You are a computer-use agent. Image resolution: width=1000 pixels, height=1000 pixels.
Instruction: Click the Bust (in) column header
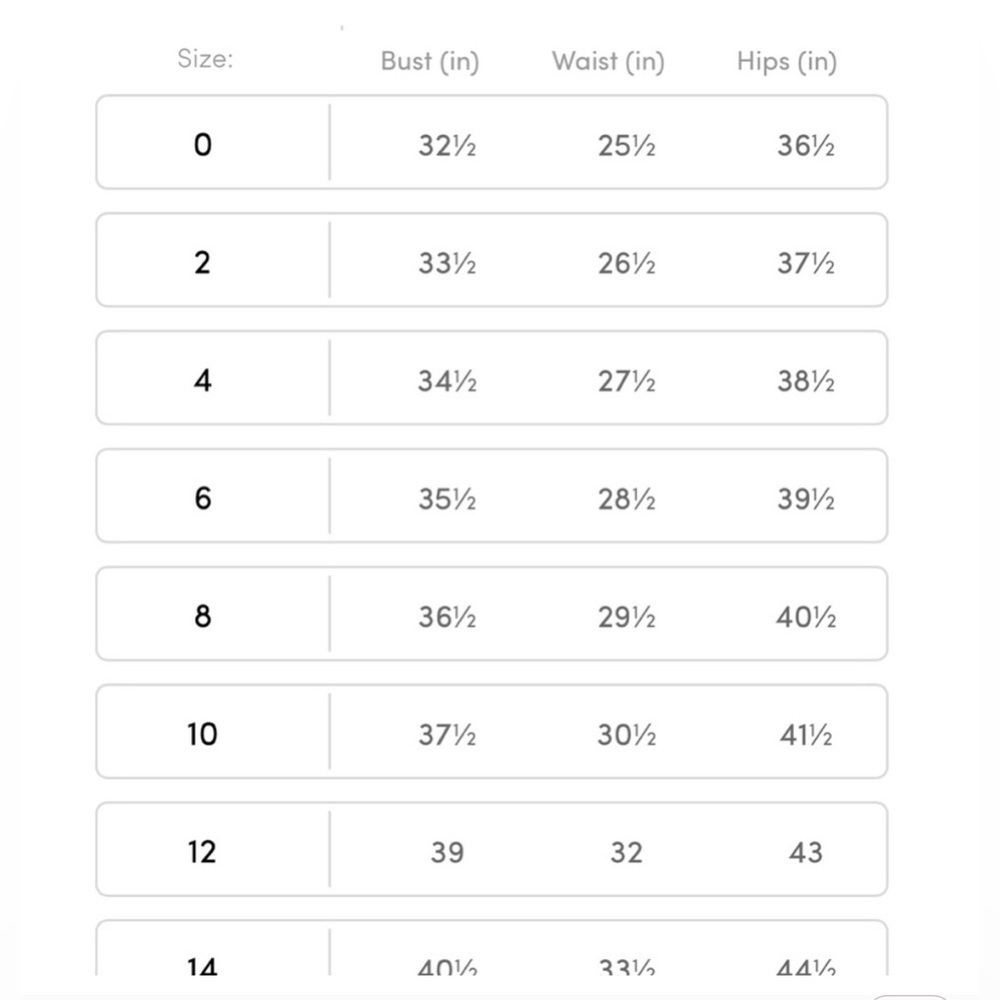coord(430,61)
